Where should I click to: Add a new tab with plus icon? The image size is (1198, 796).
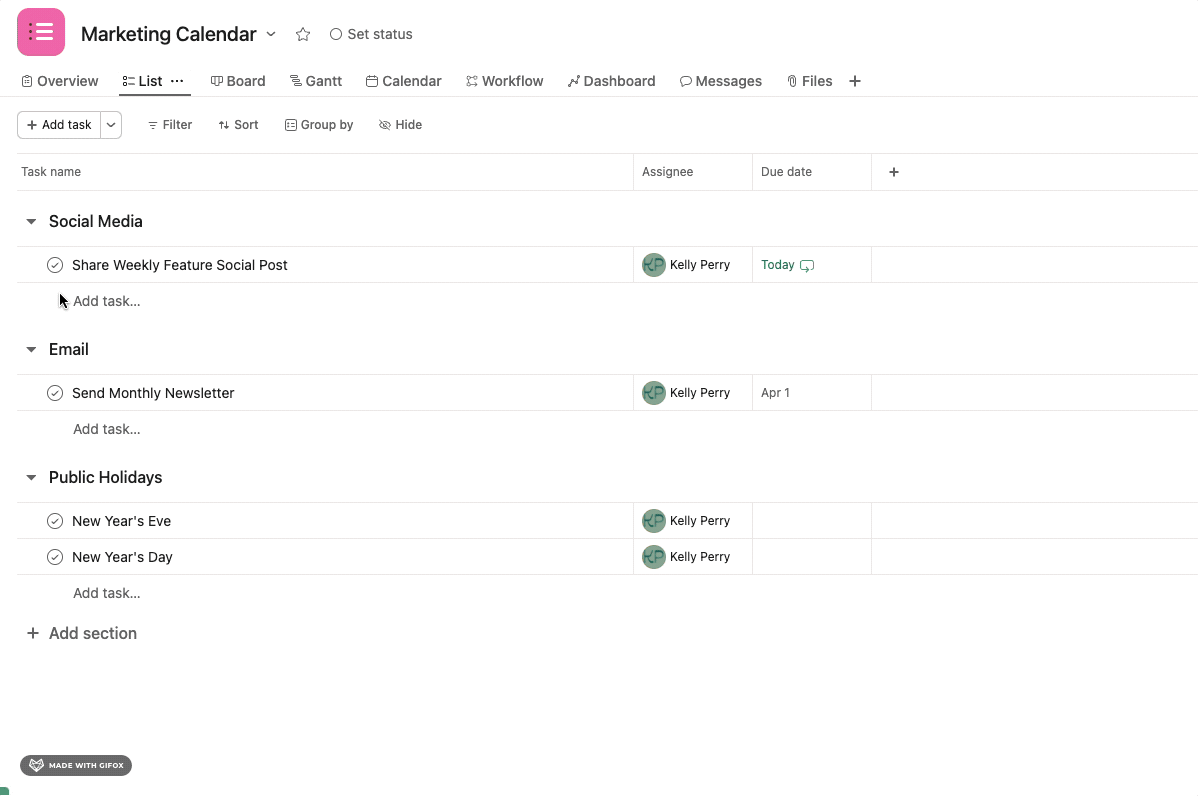855,81
